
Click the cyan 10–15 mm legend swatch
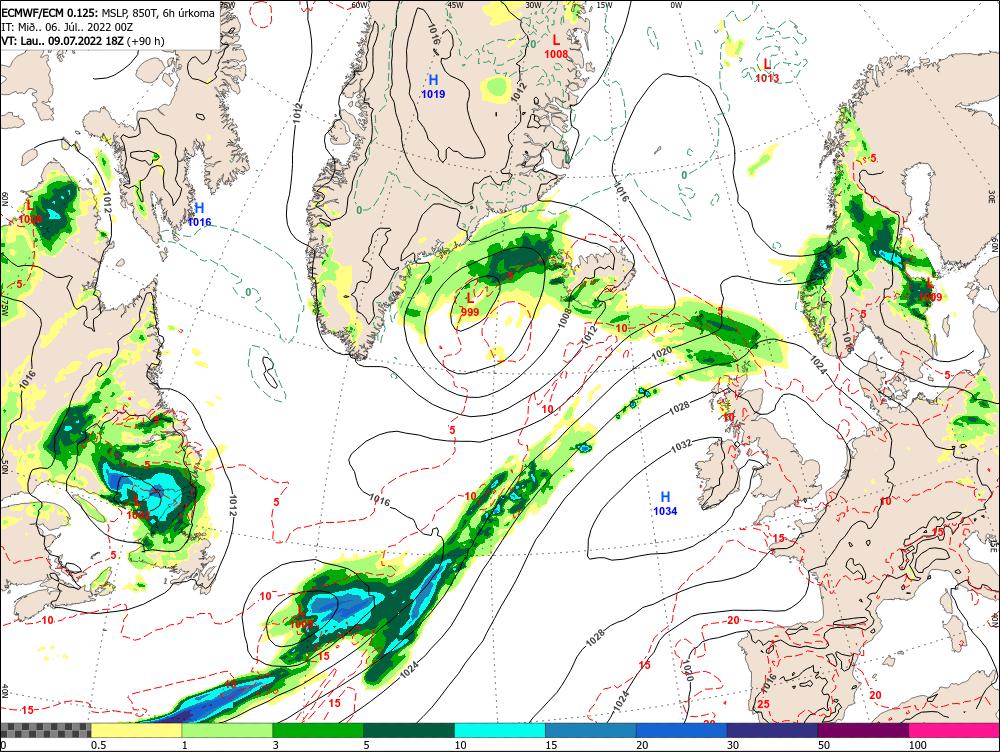[x=500, y=730]
